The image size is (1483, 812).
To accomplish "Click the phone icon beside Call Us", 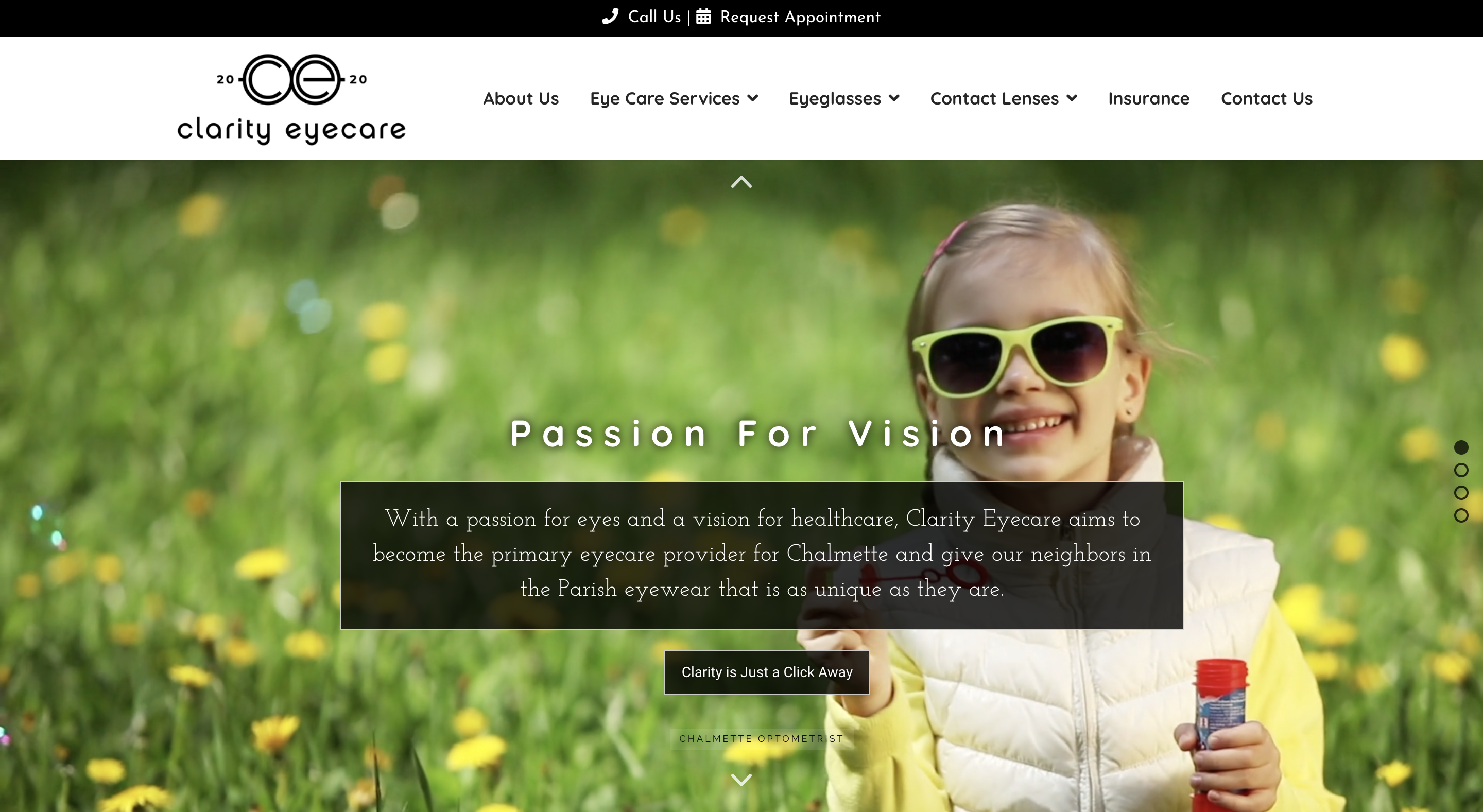I will tap(610, 16).
